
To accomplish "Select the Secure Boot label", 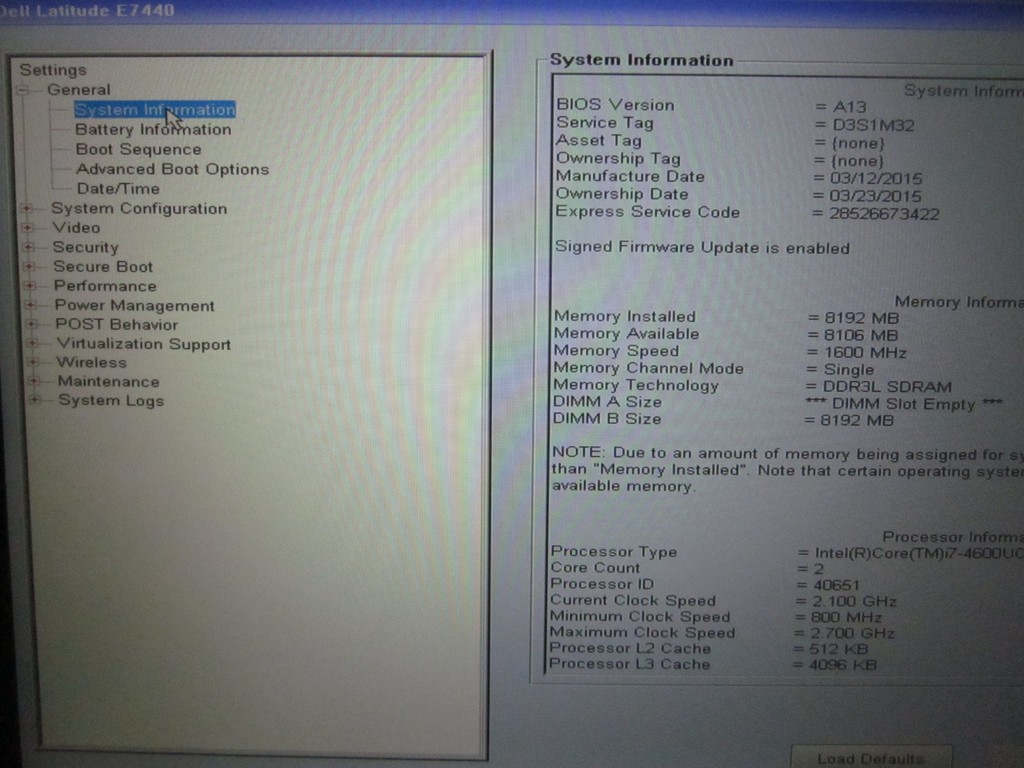I will point(103,266).
